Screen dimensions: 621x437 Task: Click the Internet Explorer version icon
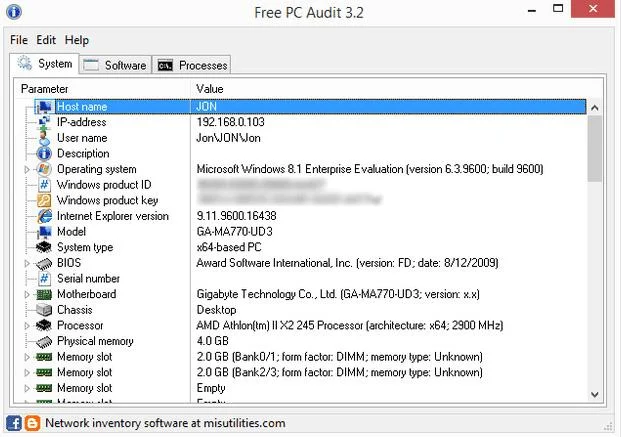pyautogui.click(x=44, y=216)
